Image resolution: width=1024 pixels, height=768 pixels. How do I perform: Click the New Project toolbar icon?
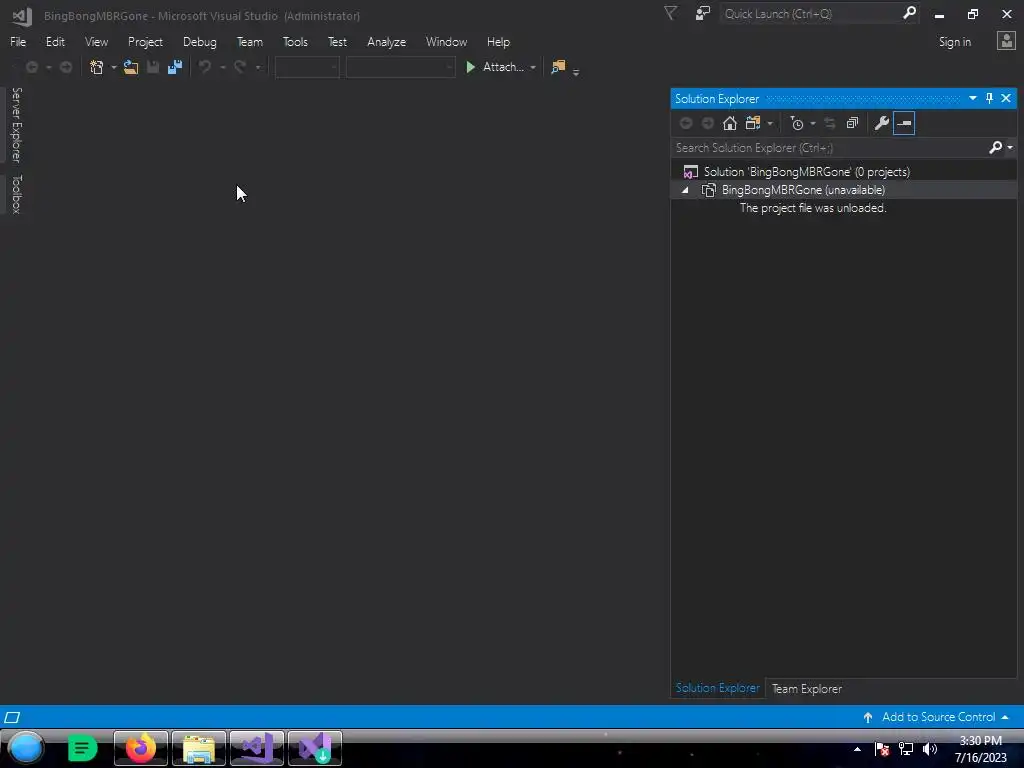[x=97, y=67]
